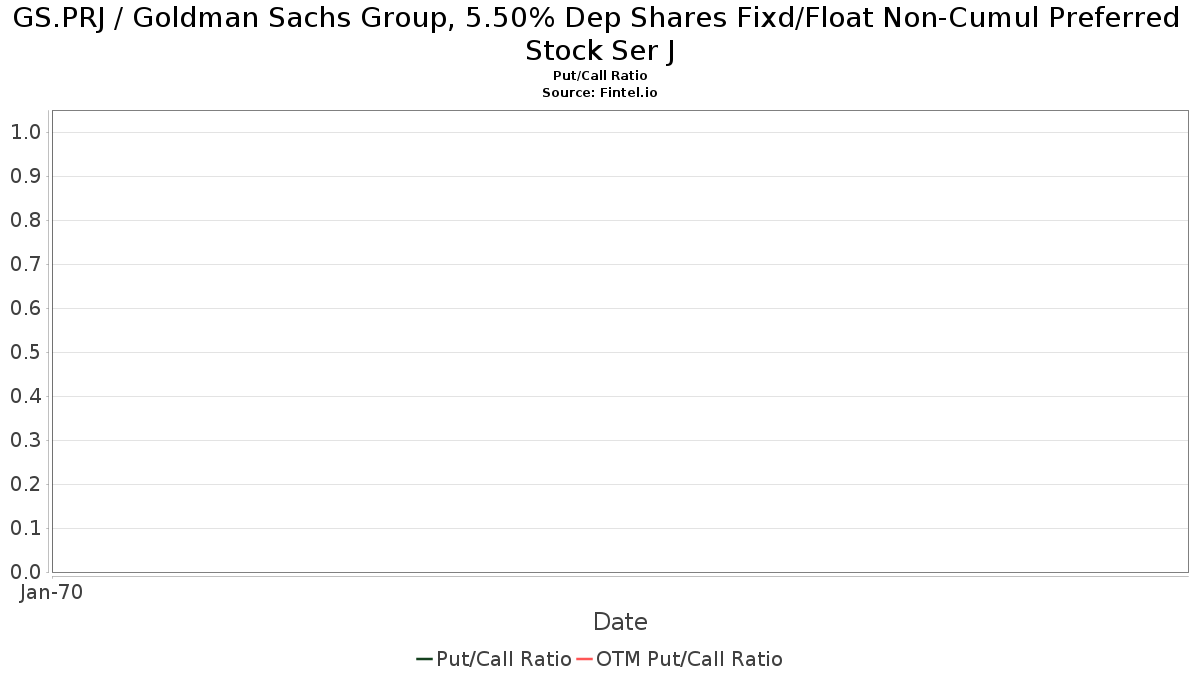Click the Date axis label

click(620, 622)
